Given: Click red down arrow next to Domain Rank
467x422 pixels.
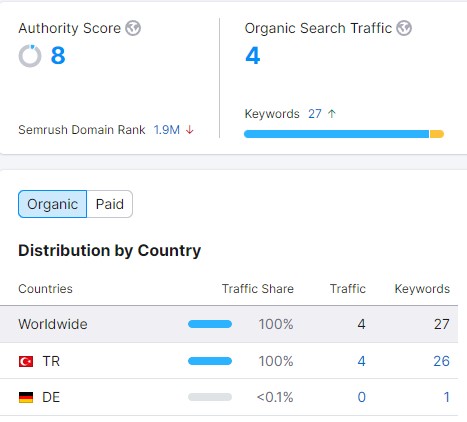Looking at the screenshot, I should (190, 130).
